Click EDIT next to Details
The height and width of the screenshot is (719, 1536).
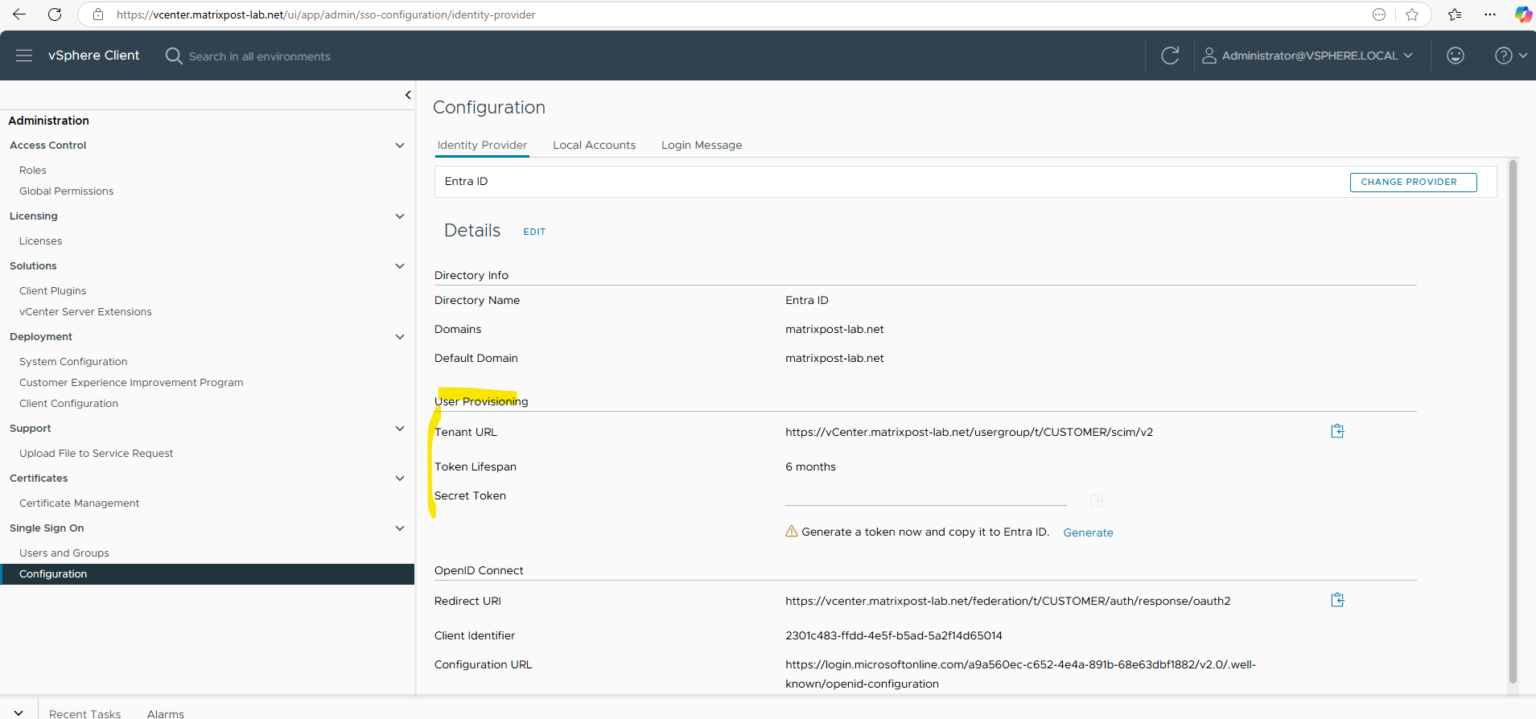pos(534,231)
